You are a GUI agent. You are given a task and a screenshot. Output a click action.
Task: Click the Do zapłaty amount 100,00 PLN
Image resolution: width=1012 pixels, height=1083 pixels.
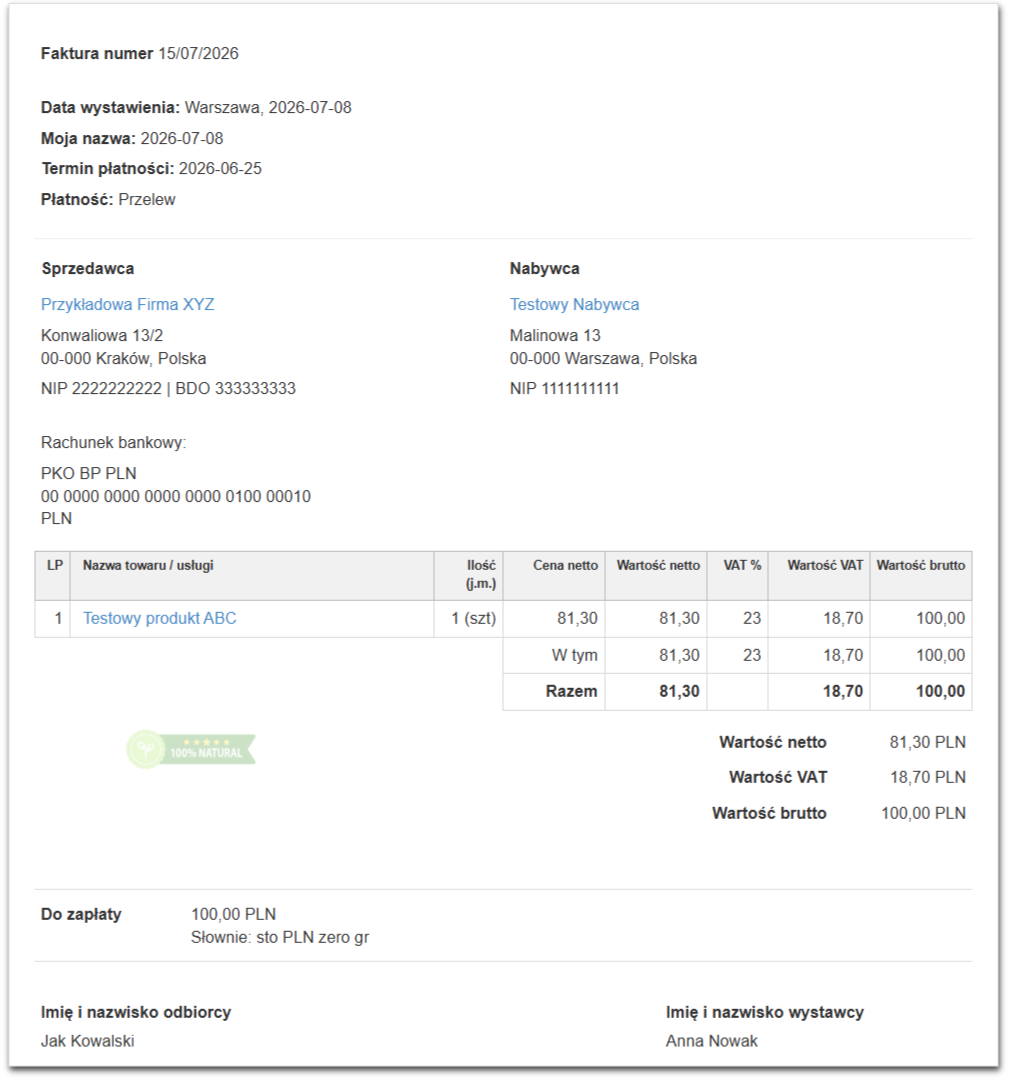click(233, 914)
